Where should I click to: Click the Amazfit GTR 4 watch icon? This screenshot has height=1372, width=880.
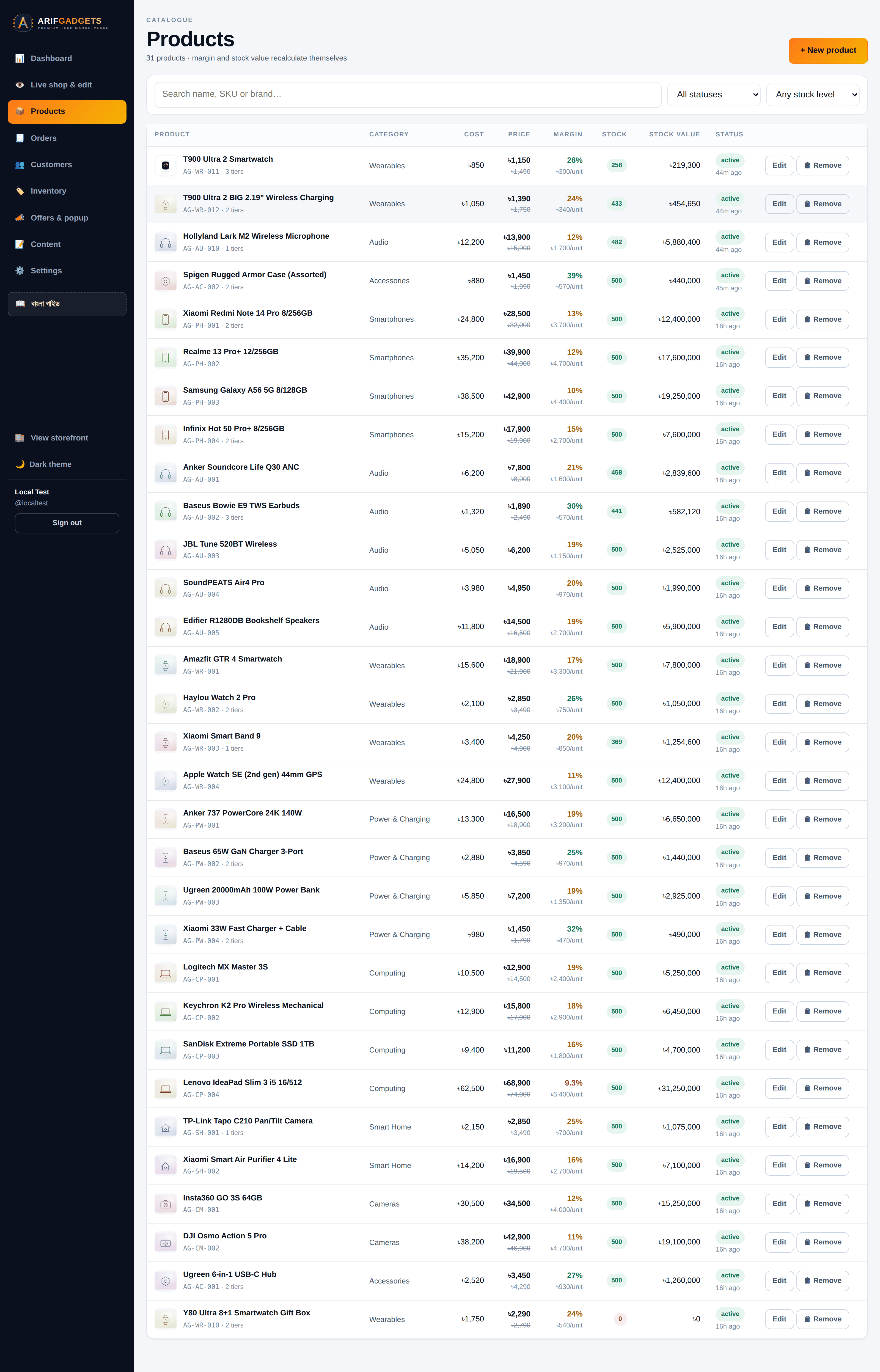click(165, 665)
